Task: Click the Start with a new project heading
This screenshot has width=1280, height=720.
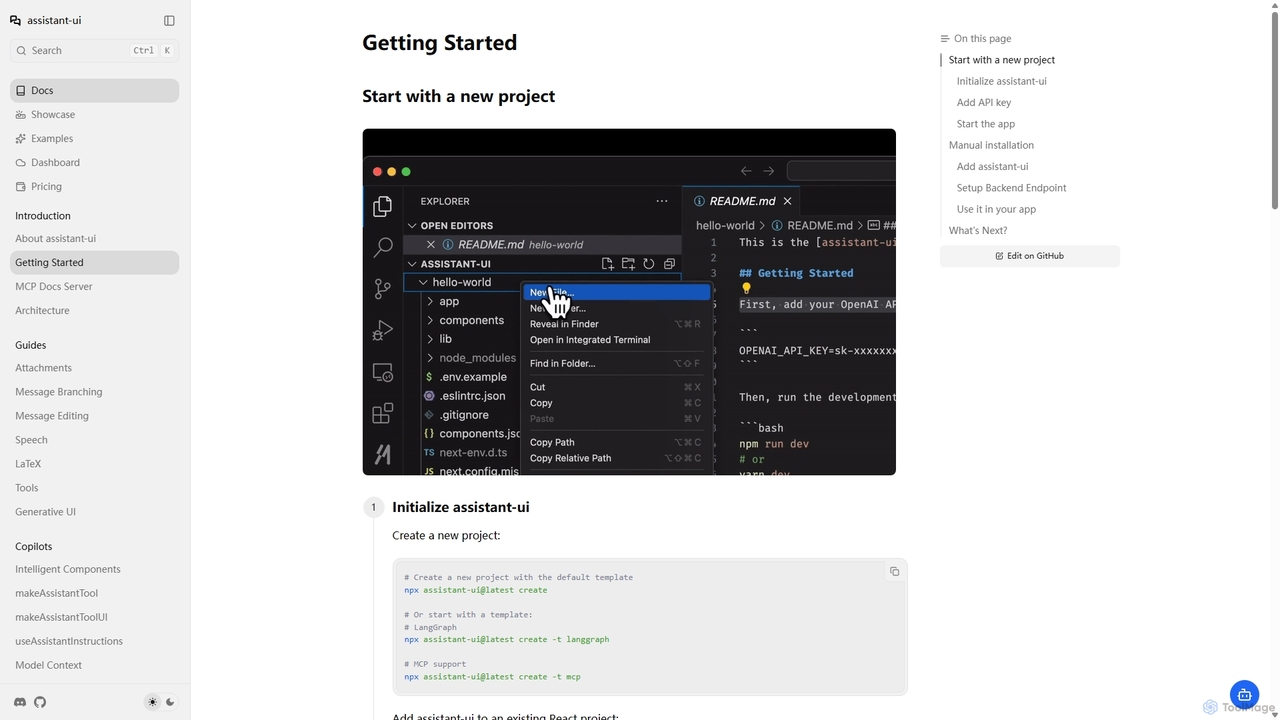Action: 459,96
